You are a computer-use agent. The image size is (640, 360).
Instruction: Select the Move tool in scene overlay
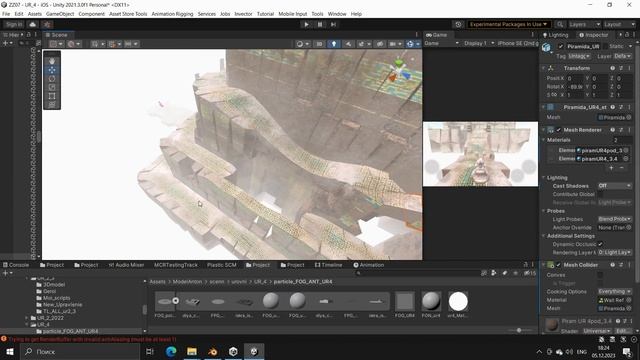click(x=52, y=70)
